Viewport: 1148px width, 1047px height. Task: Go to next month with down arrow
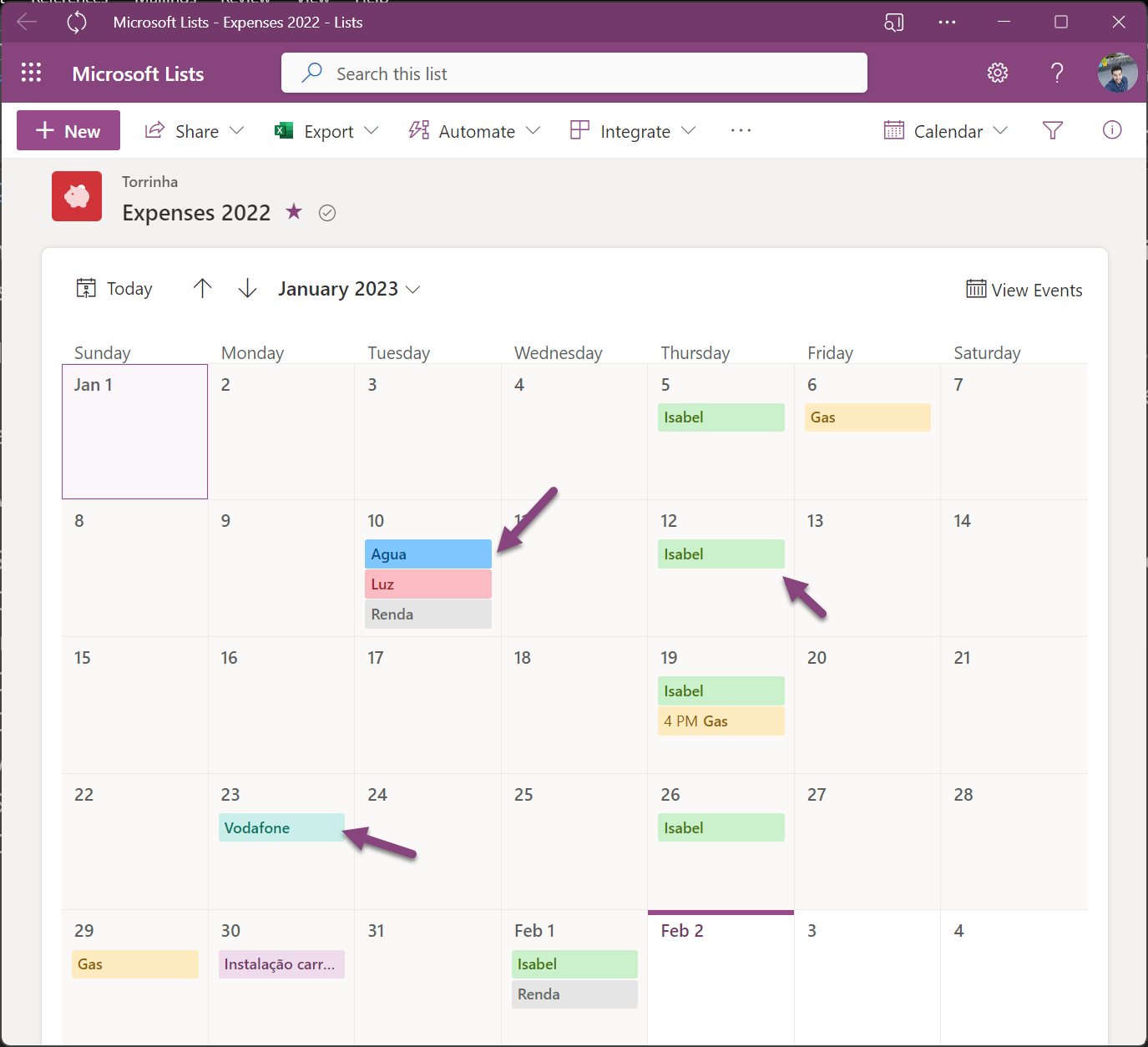247,289
